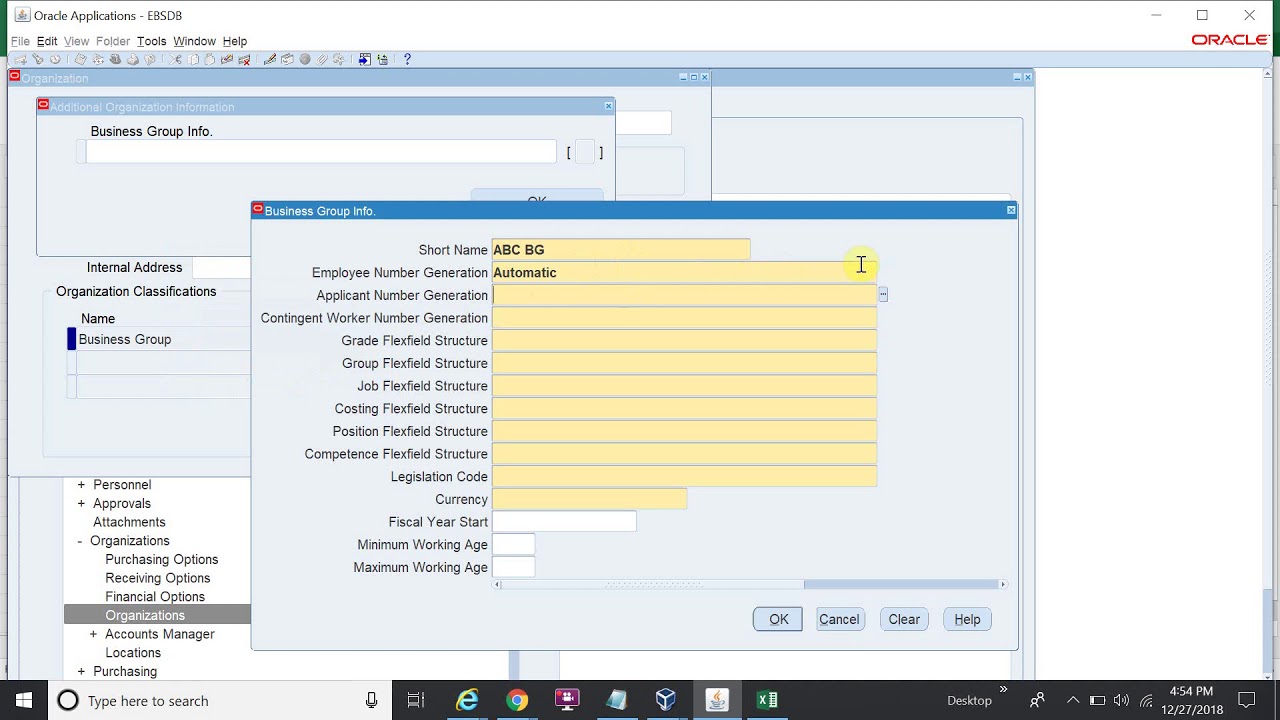Open the Help menu in menu bar
1280x720 pixels.
point(235,41)
